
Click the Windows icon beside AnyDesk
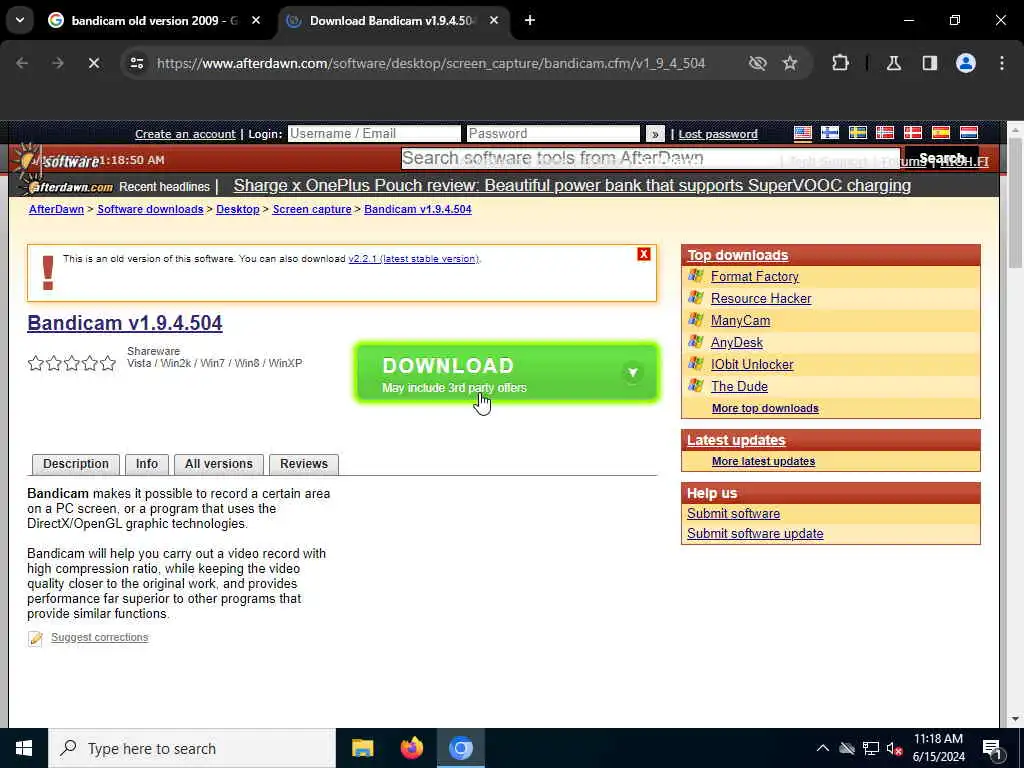coord(696,342)
